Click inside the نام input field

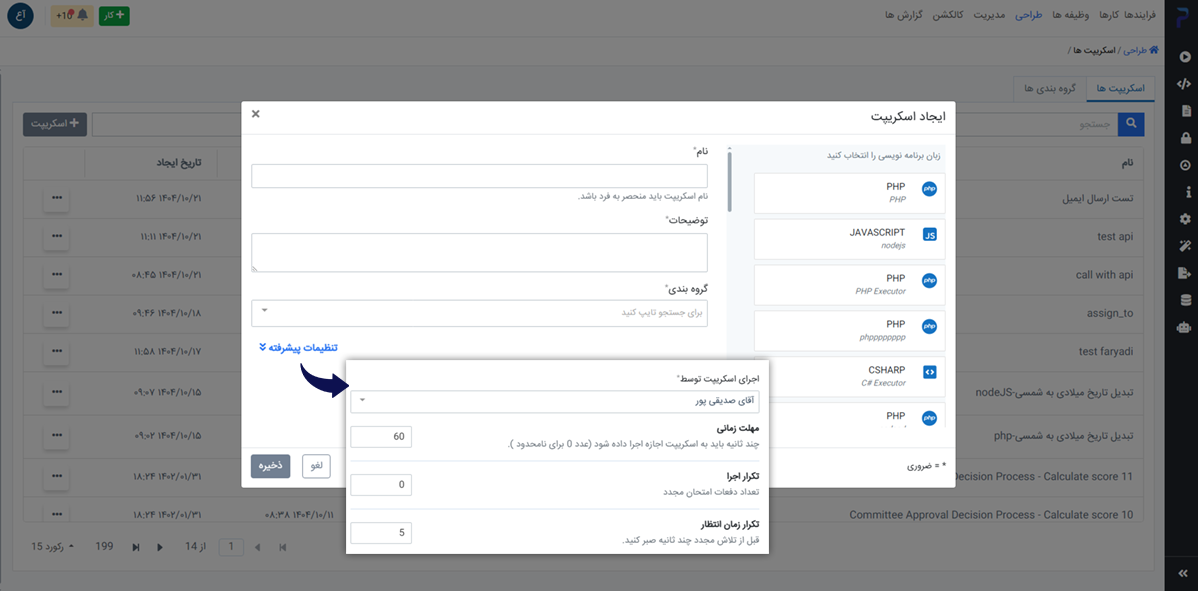click(480, 176)
